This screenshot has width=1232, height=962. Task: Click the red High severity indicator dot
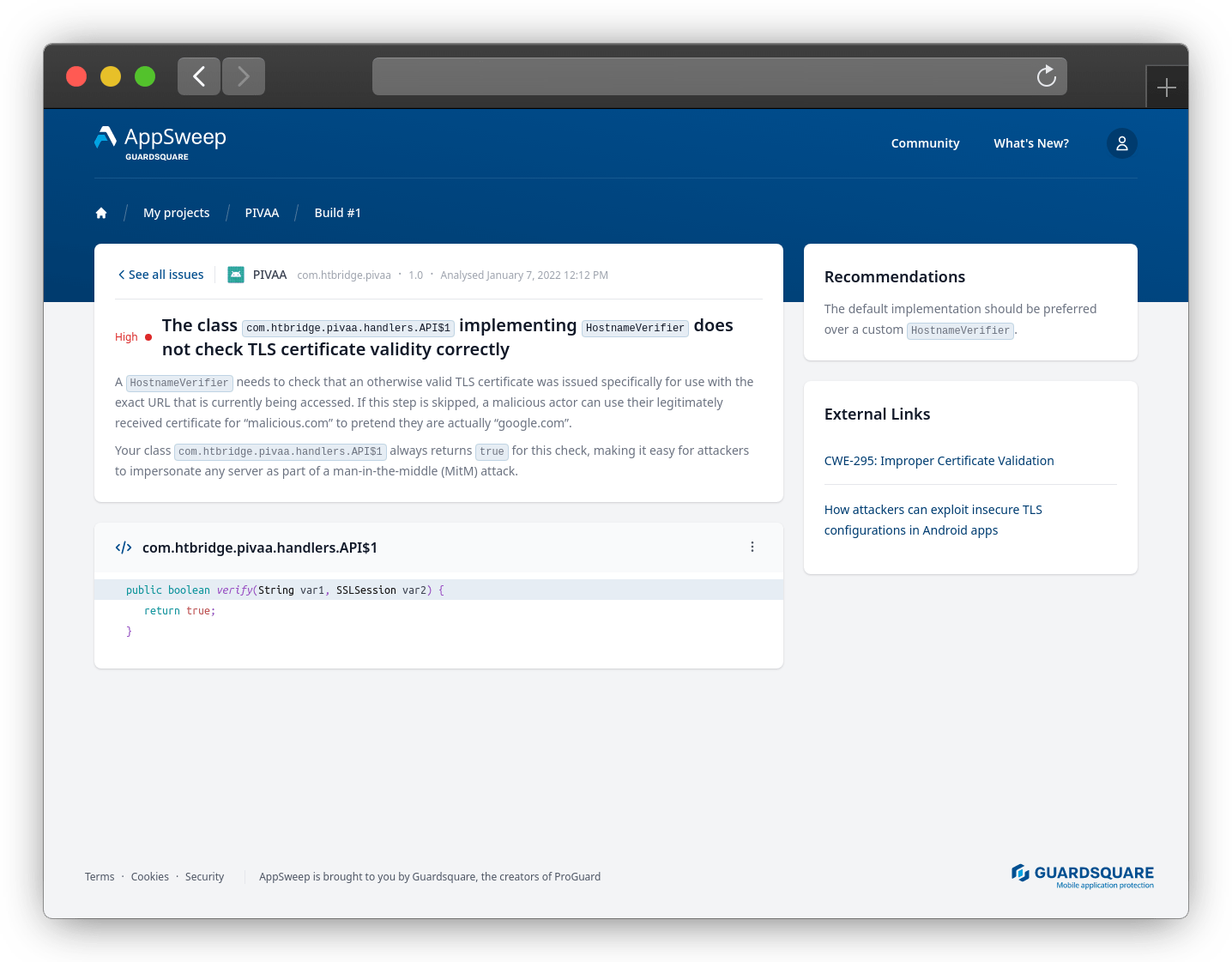[148, 337]
